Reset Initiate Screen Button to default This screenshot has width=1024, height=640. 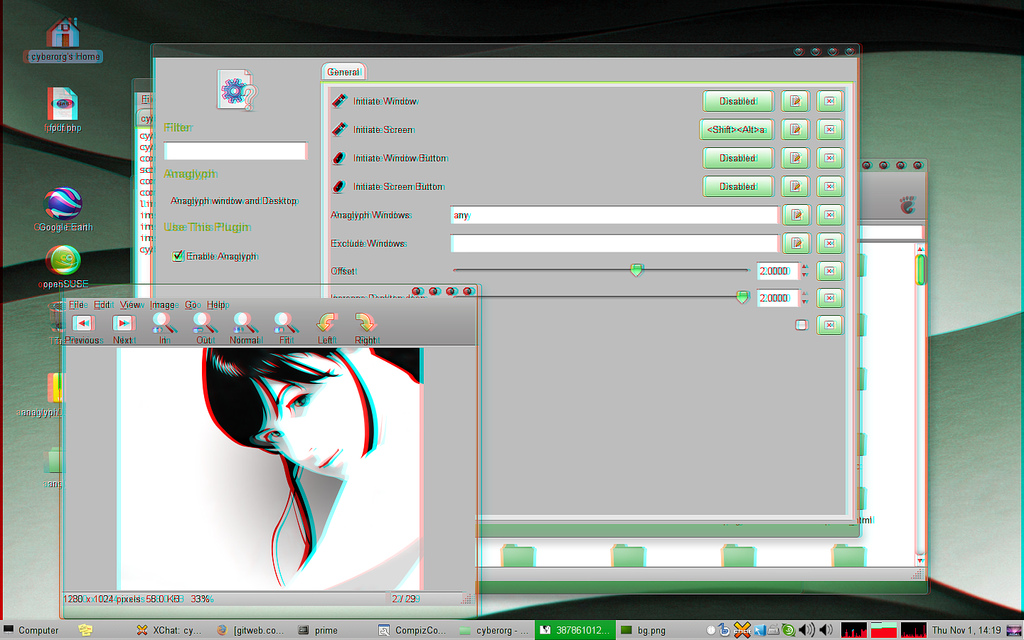coord(829,186)
